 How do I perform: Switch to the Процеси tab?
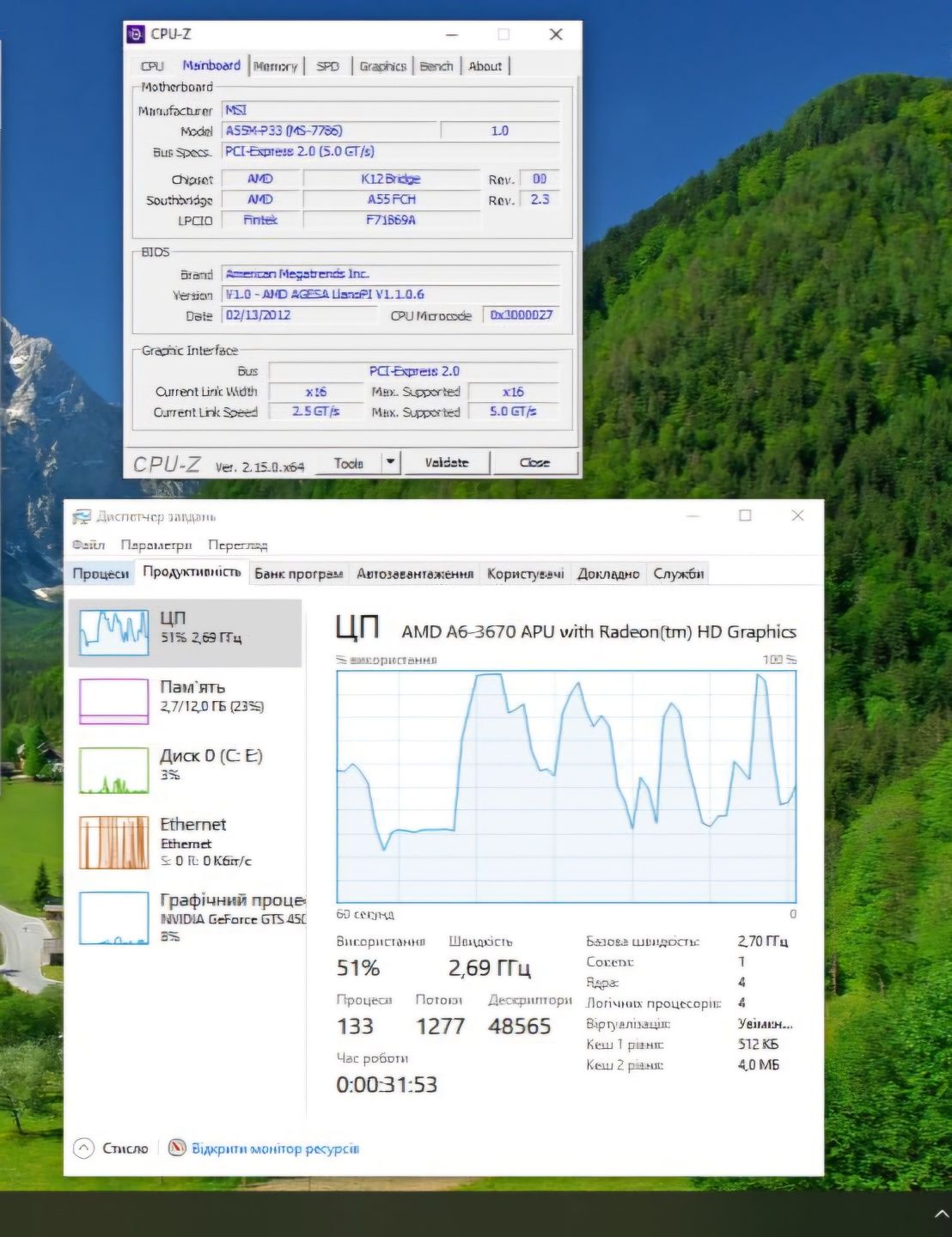coord(101,574)
